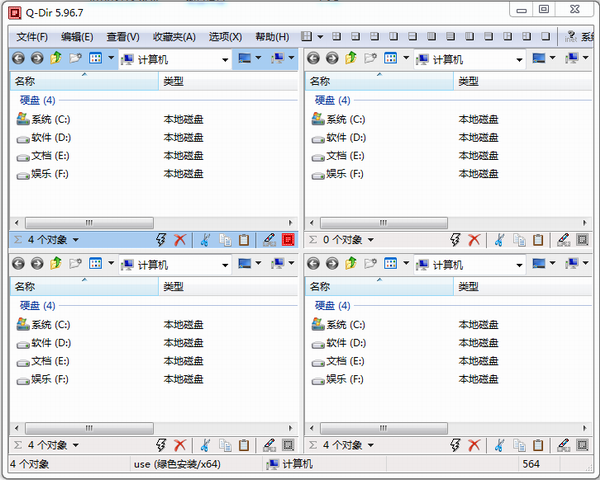Sort by 名称 column in top-left pane
Image resolution: width=600 pixels, height=480 pixels.
point(84,81)
